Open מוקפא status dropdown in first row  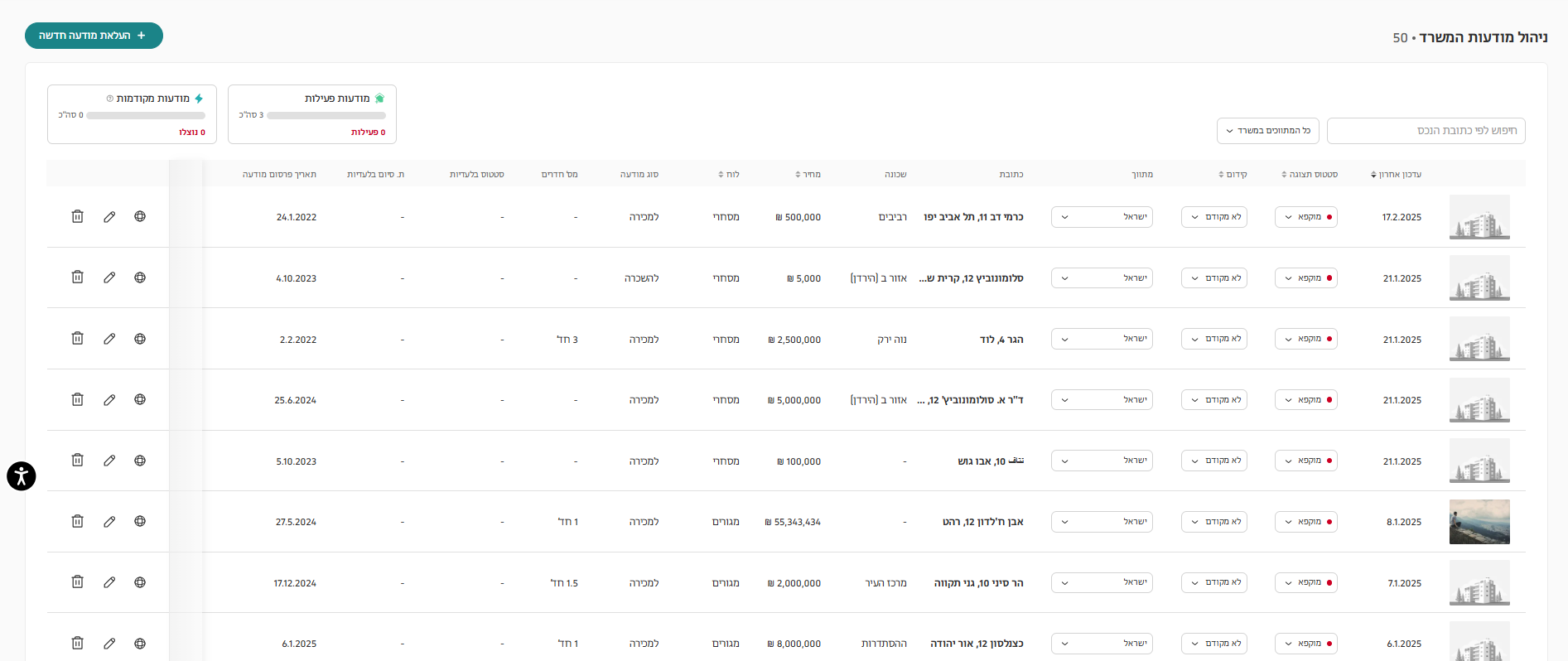pos(1305,217)
